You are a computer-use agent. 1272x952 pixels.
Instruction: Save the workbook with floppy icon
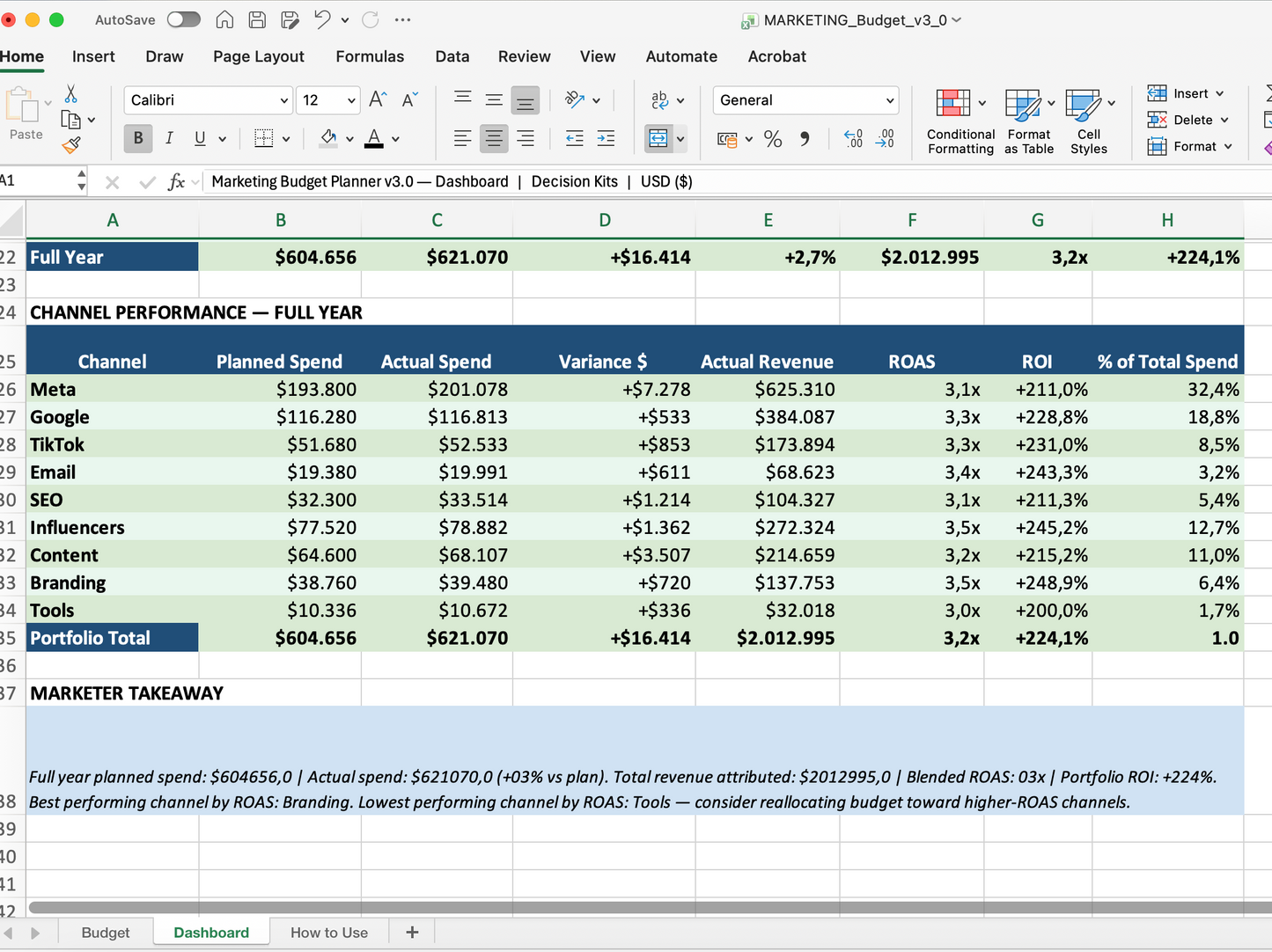257,19
